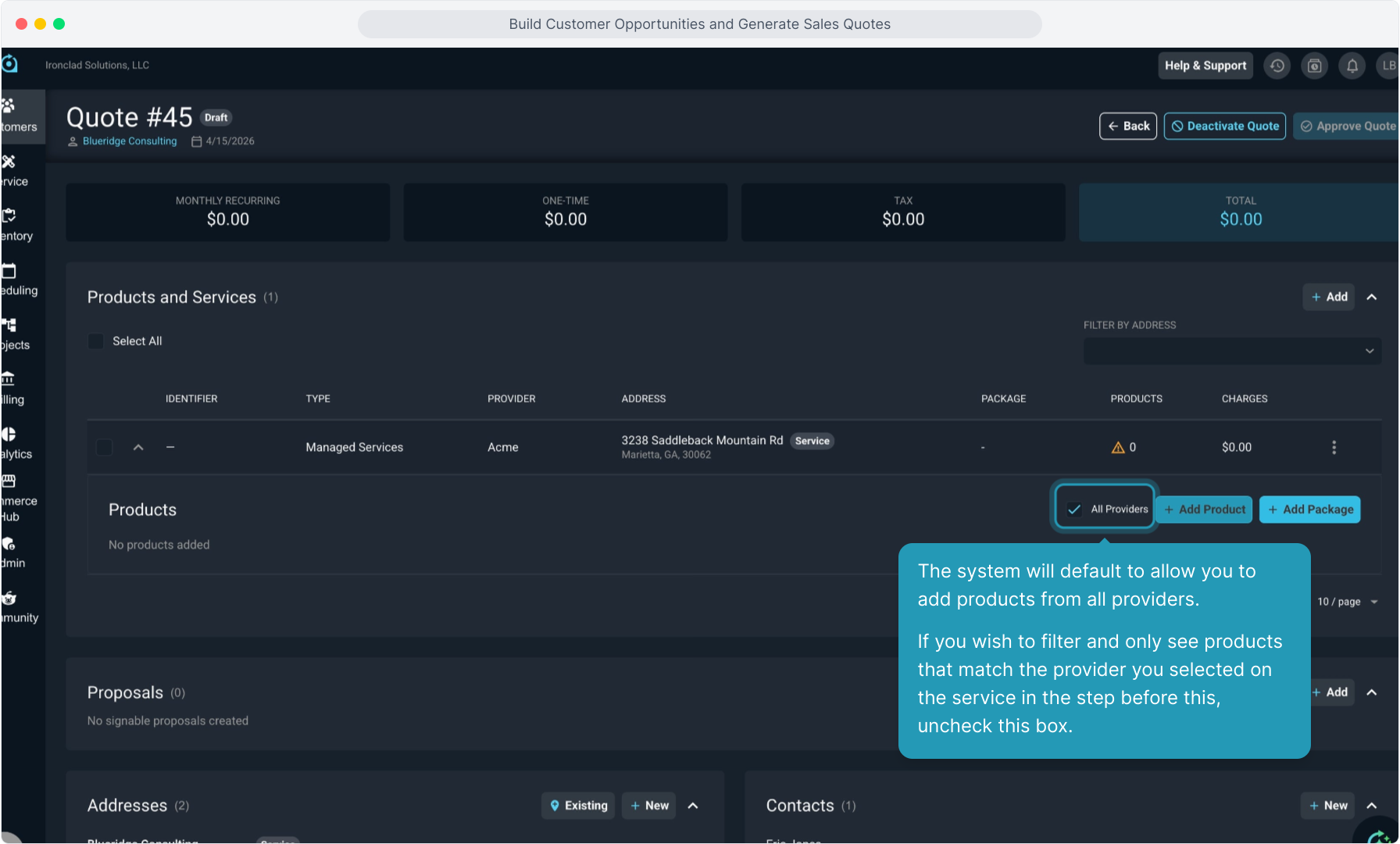Tick the Managed Services row checkbox
Screen dimensions: 1400x844
[104, 447]
